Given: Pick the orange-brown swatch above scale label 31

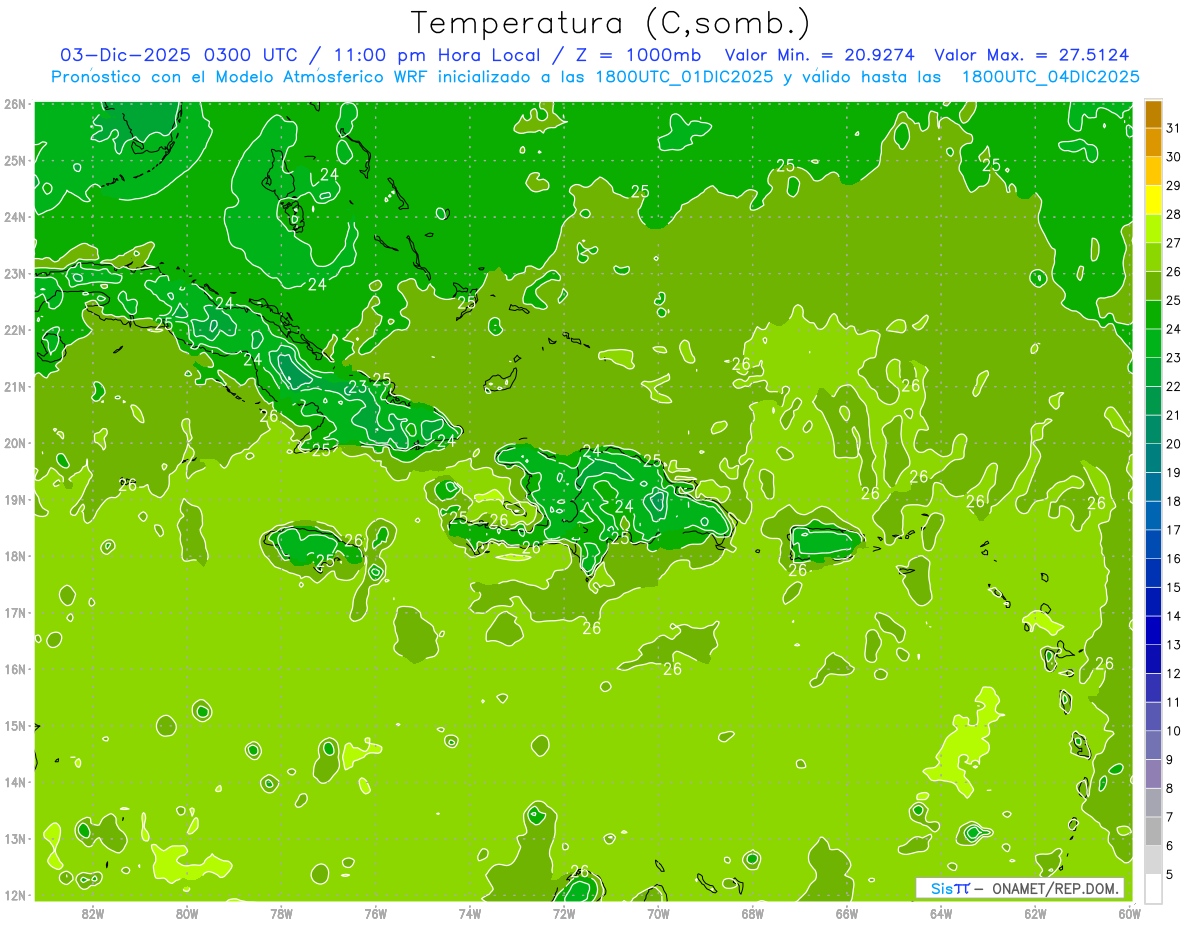Looking at the screenshot, I should coord(1153,114).
